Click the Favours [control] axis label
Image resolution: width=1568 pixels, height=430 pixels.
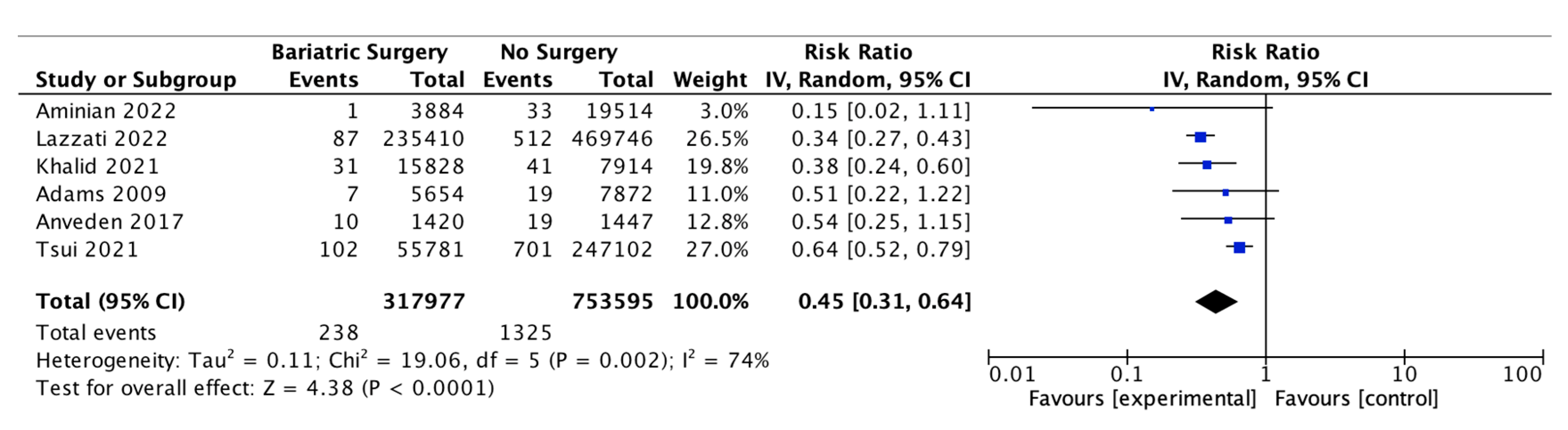click(x=1356, y=399)
